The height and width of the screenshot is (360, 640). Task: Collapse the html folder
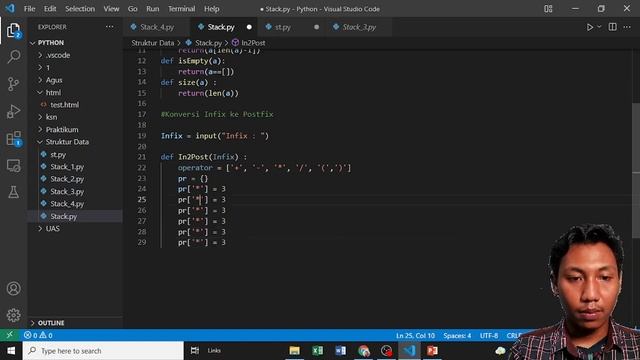click(53, 93)
